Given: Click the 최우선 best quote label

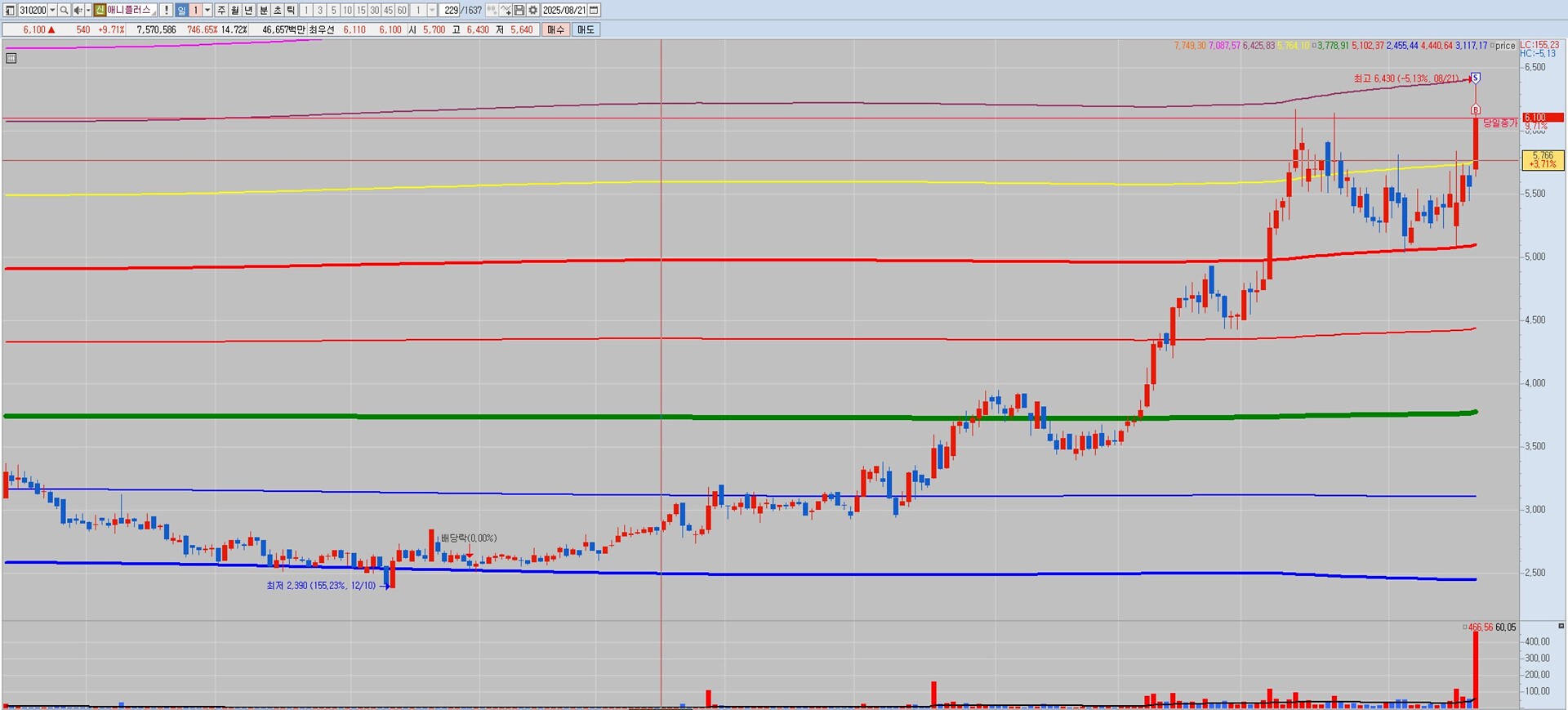Looking at the screenshot, I should coord(321,29).
